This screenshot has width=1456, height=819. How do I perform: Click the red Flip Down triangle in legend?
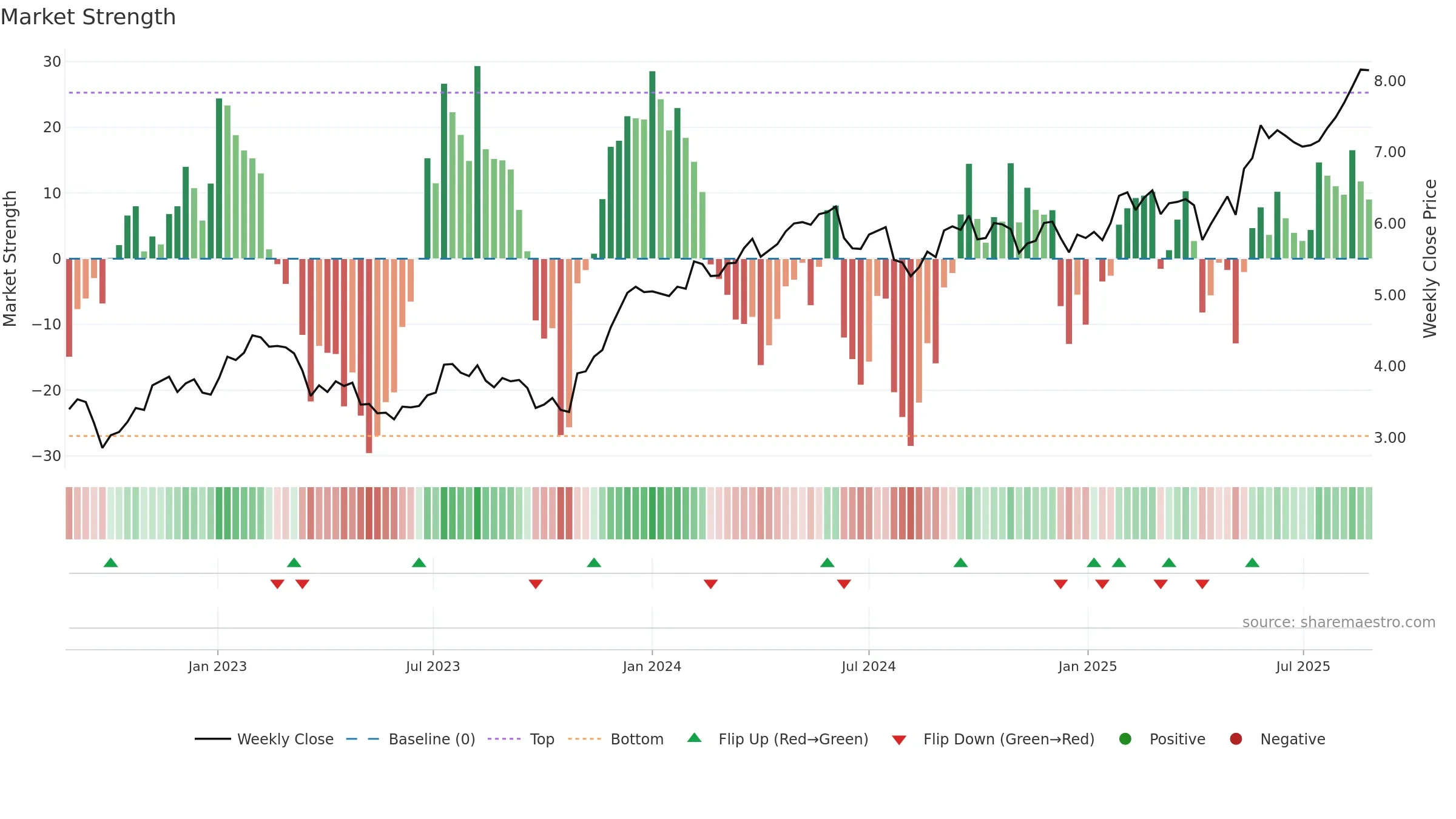pos(899,740)
